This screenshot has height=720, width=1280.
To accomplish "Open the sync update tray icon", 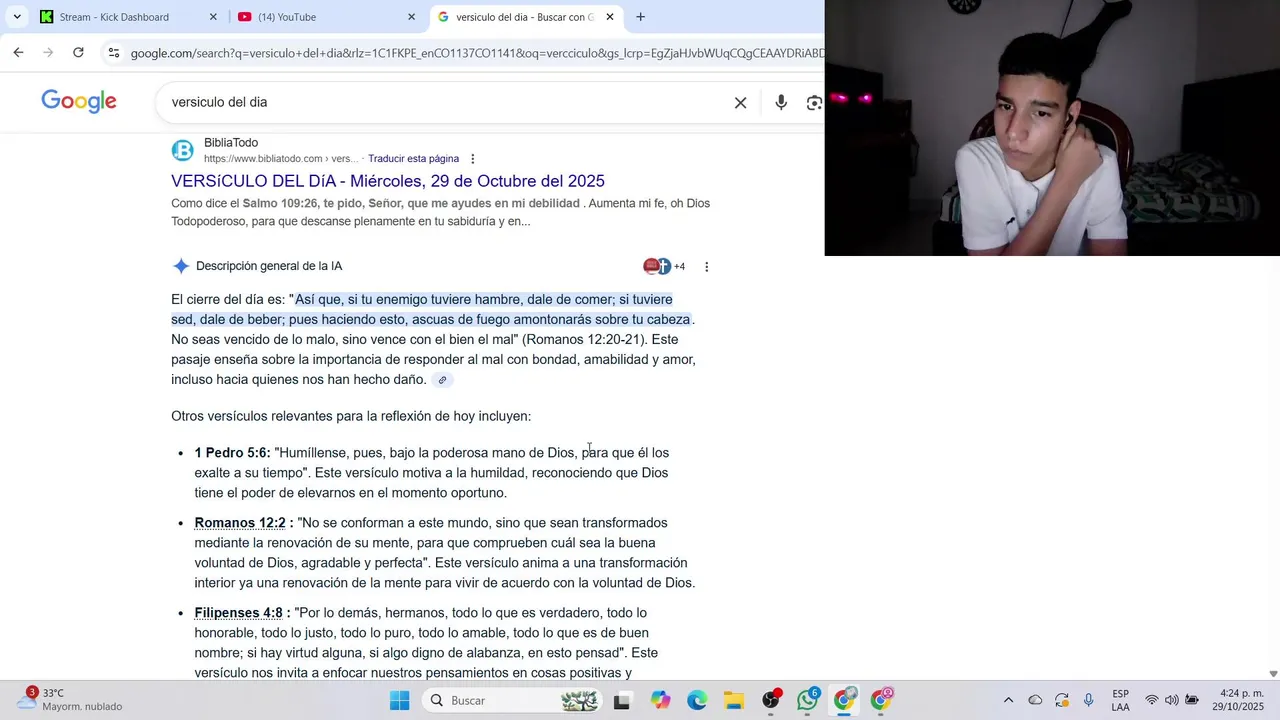I will 1062,700.
